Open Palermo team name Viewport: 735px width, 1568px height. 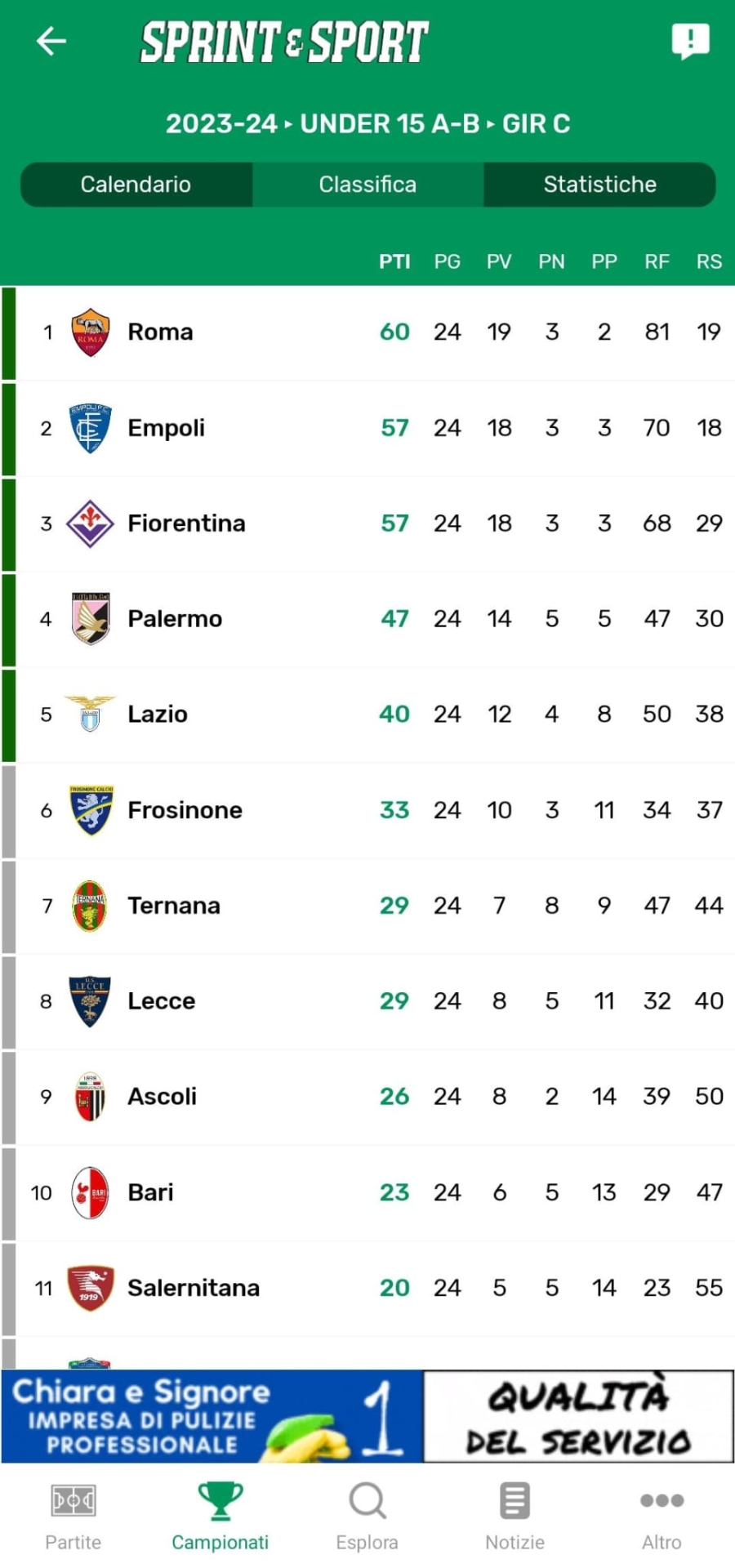pos(175,619)
